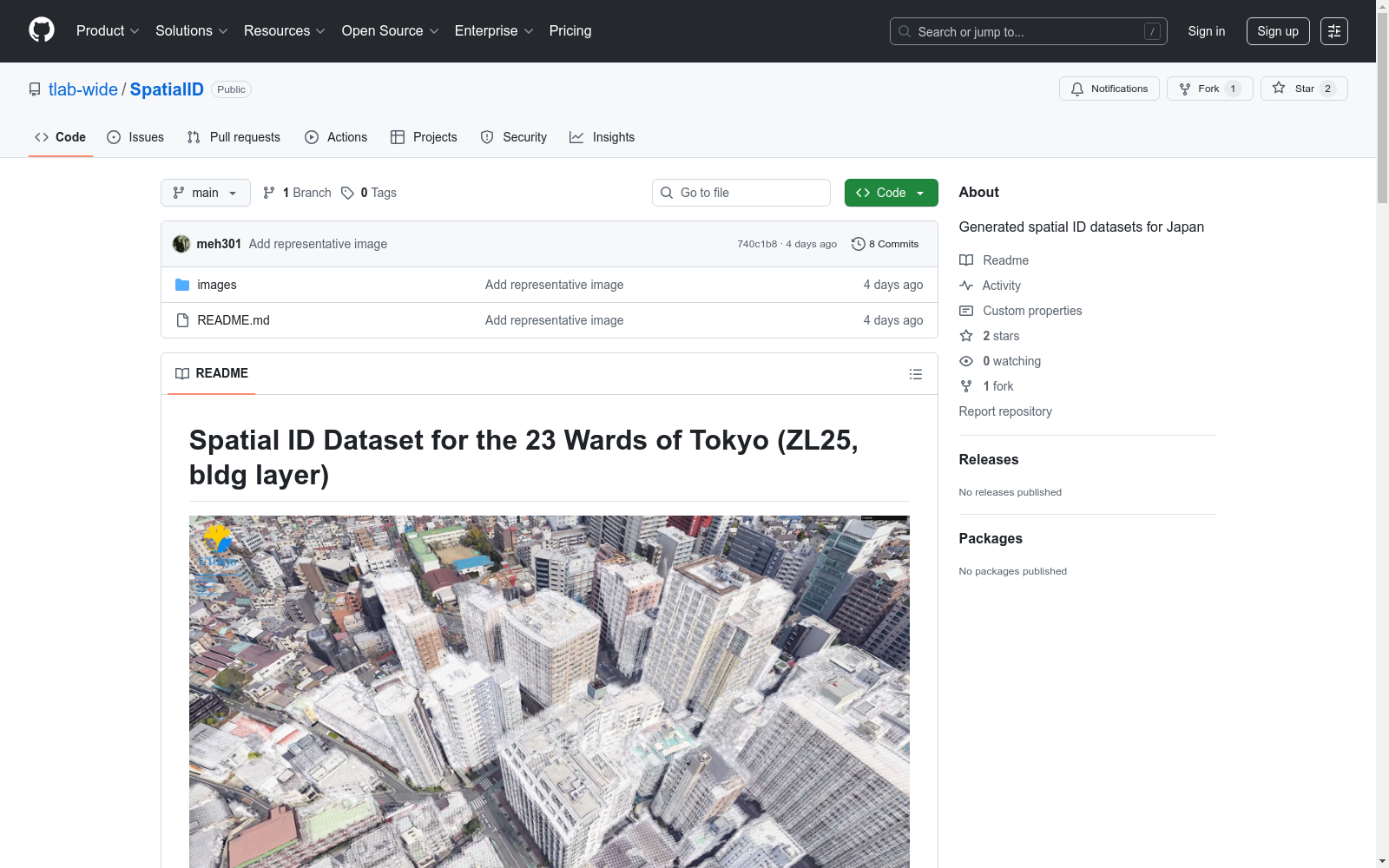Image resolution: width=1389 pixels, height=868 pixels.
Task: Open the README outline icon
Action: 916,374
